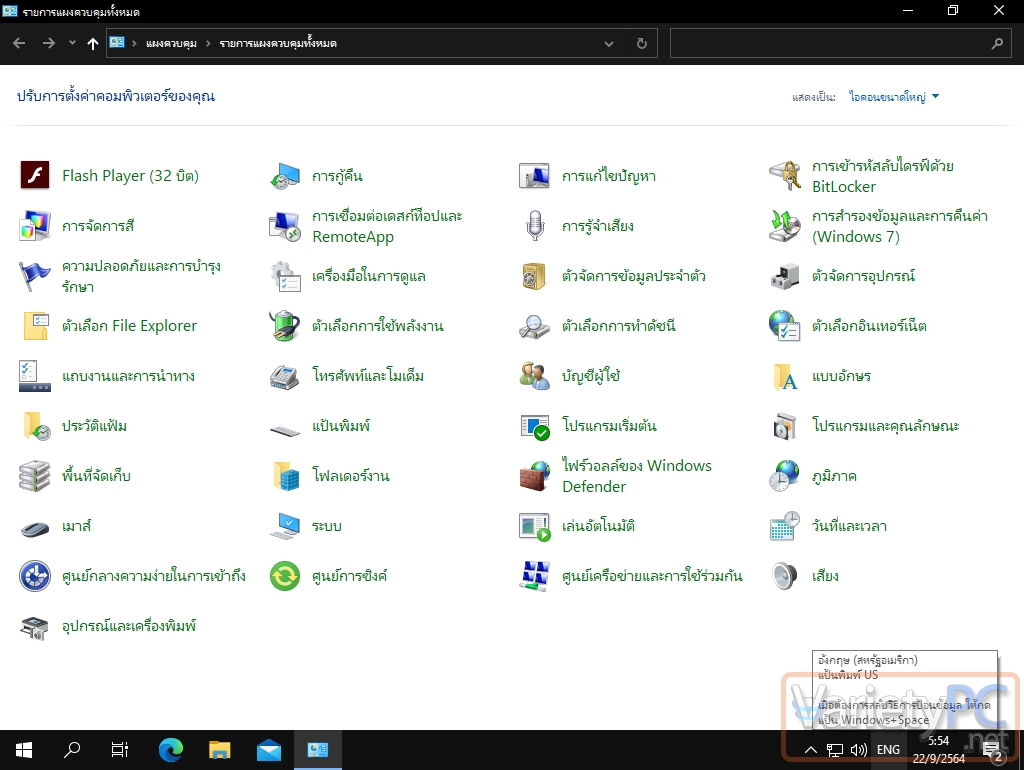Screen dimensions: 1024x770
Task: Show hidden system tray icons chevron
Action: (x=811, y=750)
